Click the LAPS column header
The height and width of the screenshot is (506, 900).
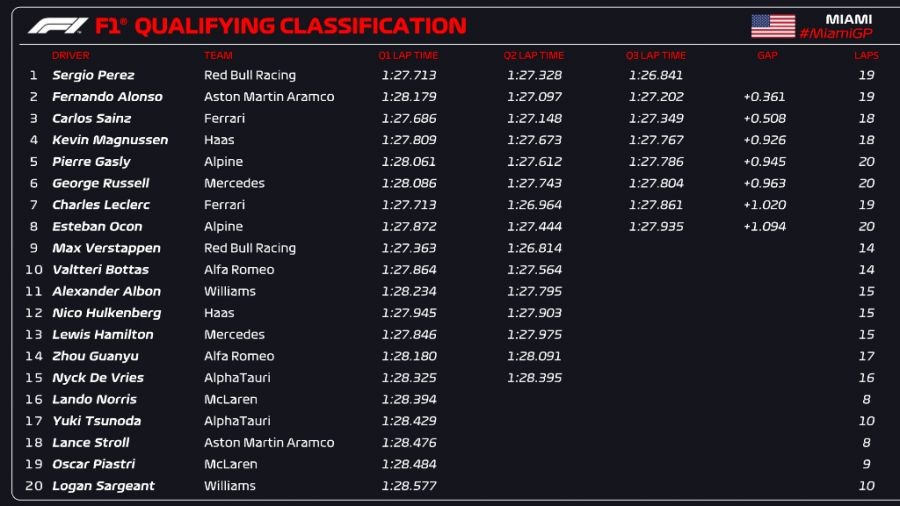pos(866,56)
